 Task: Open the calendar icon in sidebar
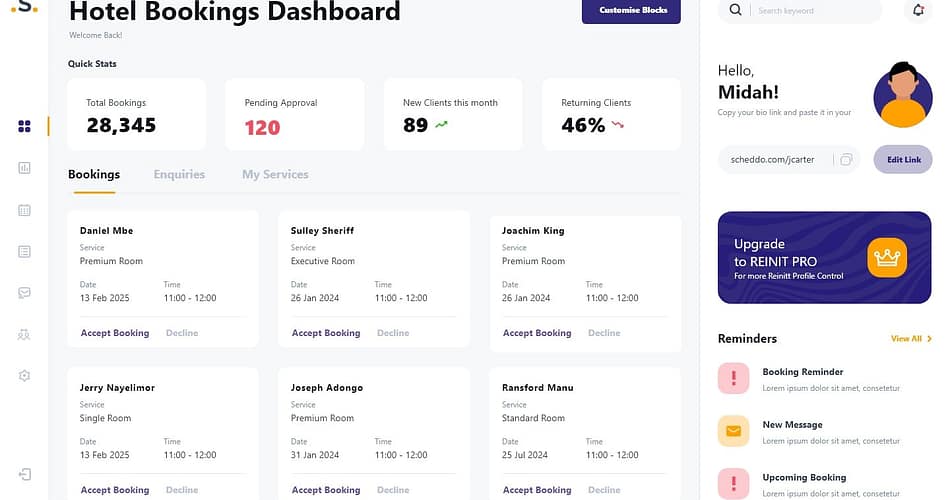(x=24, y=210)
